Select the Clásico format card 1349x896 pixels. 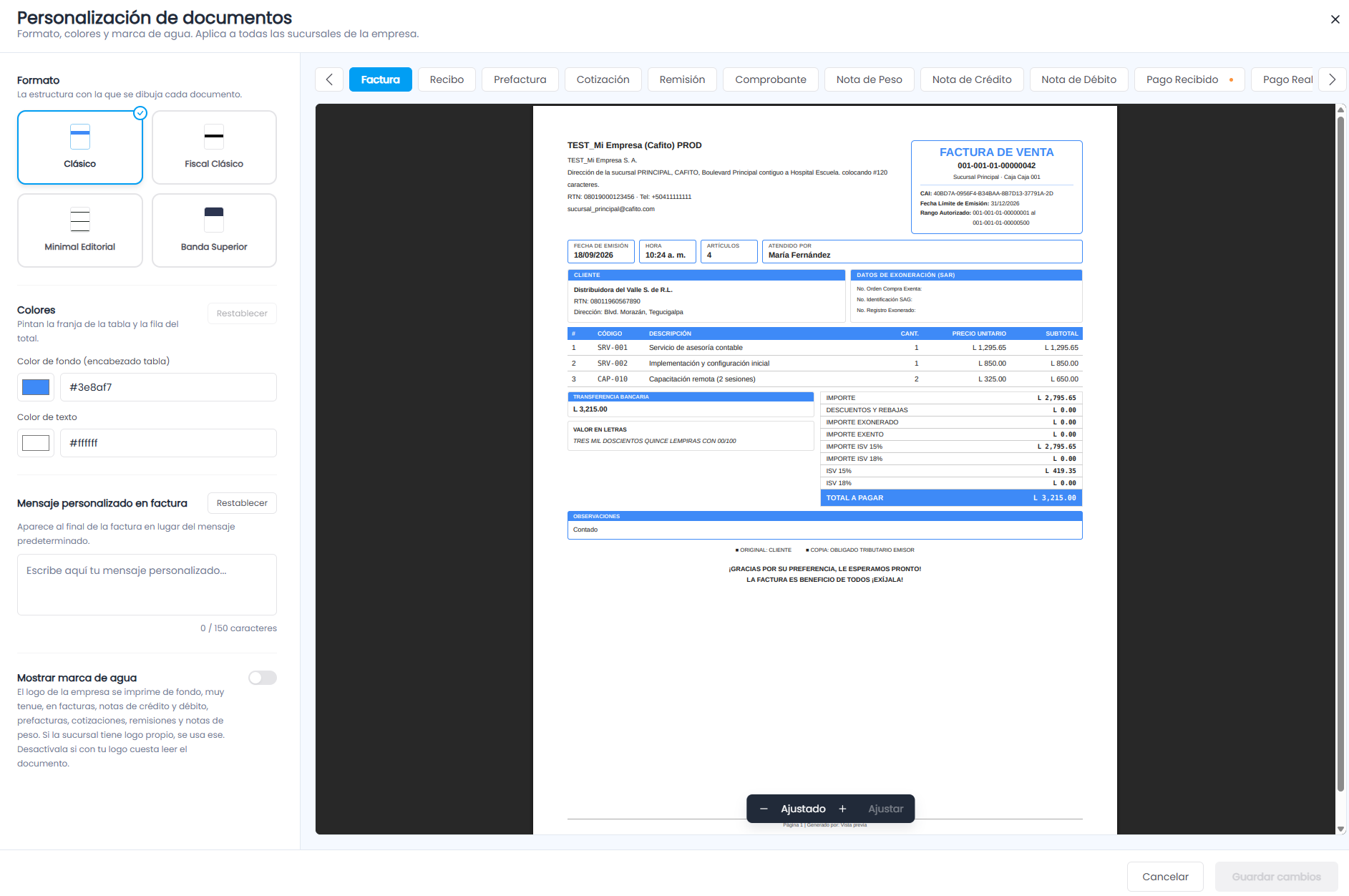tap(80, 147)
